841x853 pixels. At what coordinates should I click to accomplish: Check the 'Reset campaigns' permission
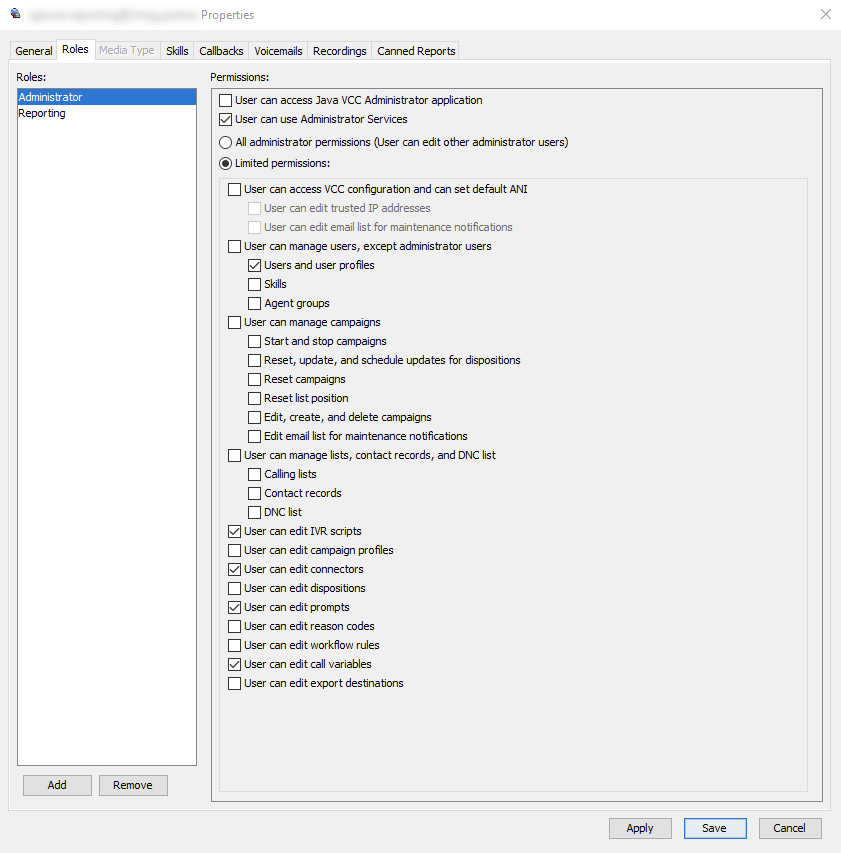tap(254, 379)
